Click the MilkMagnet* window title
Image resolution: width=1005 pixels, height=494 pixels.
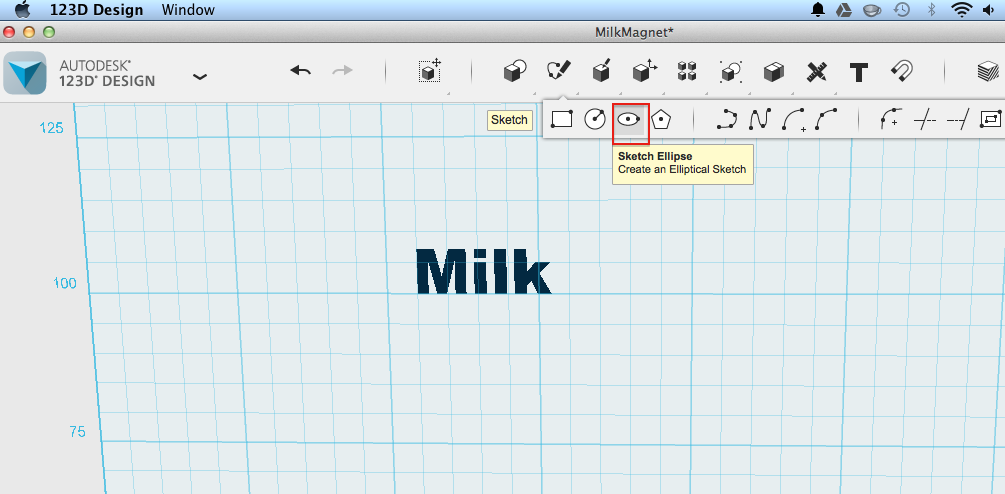634,32
